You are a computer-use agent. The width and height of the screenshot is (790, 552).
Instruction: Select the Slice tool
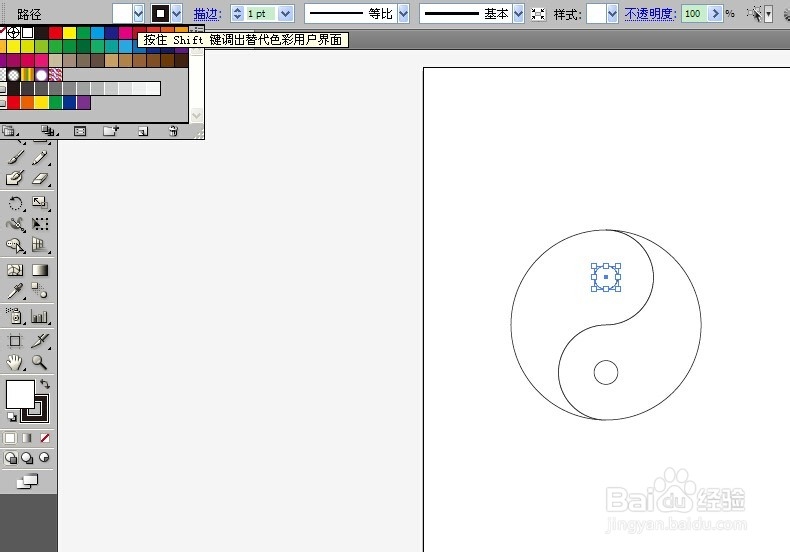pyautogui.click(x=40, y=341)
